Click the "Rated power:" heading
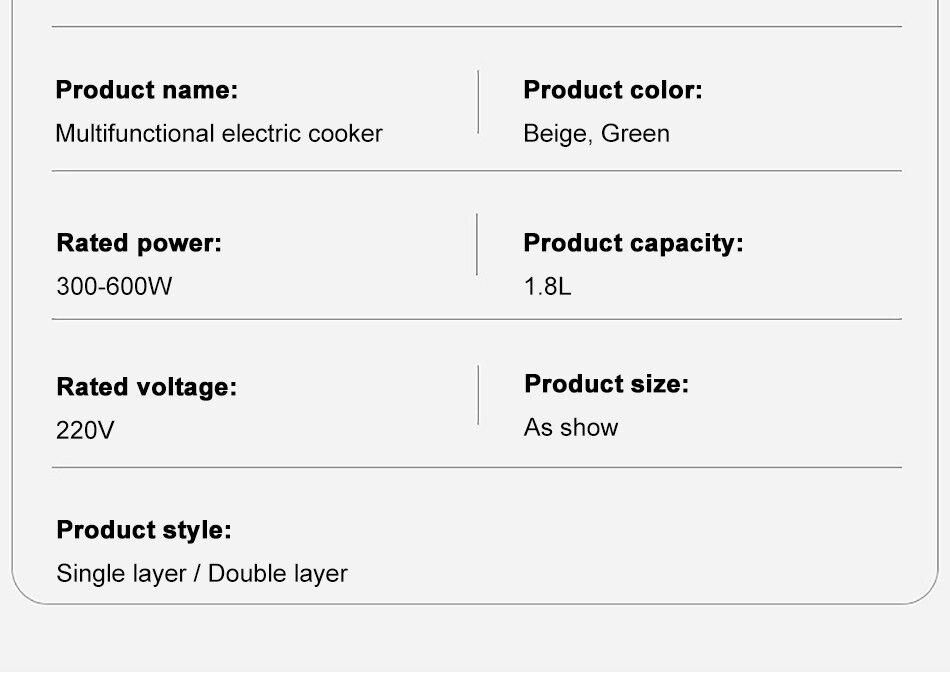Screen dimensions: 950x683 click(139, 243)
